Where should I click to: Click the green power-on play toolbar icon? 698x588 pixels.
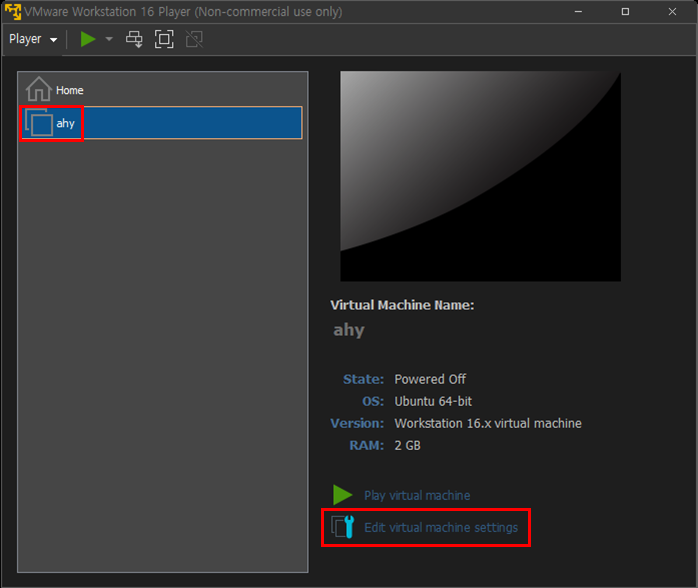pos(88,39)
